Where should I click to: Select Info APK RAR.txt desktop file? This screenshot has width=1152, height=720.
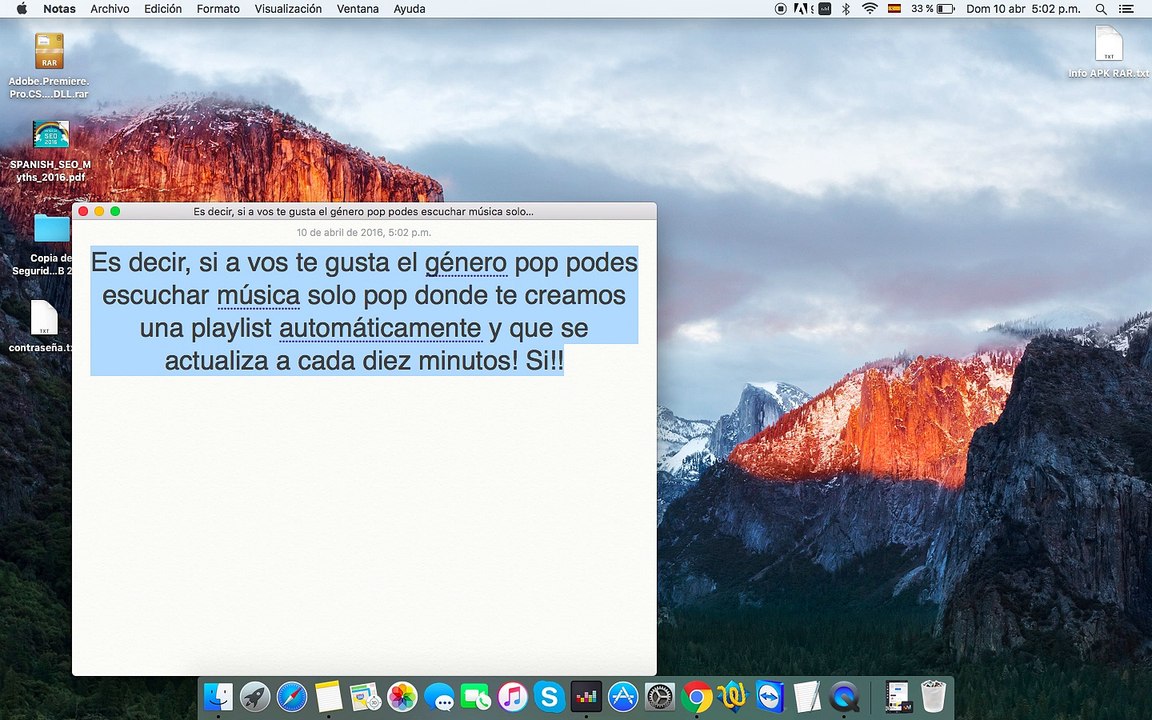[x=1109, y=51]
